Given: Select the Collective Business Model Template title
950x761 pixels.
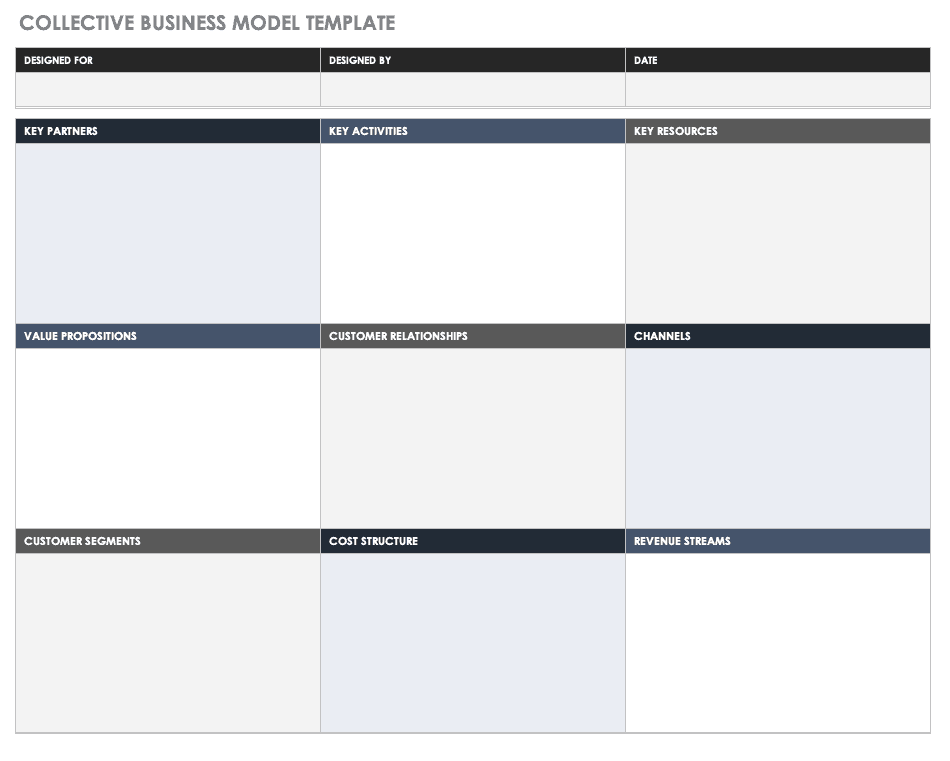Looking at the screenshot, I should (x=207, y=23).
